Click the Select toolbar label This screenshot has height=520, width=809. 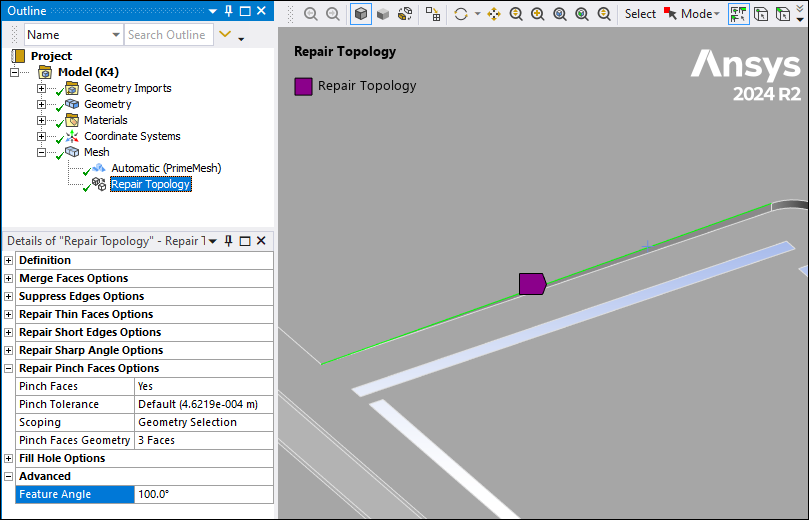[x=640, y=14]
